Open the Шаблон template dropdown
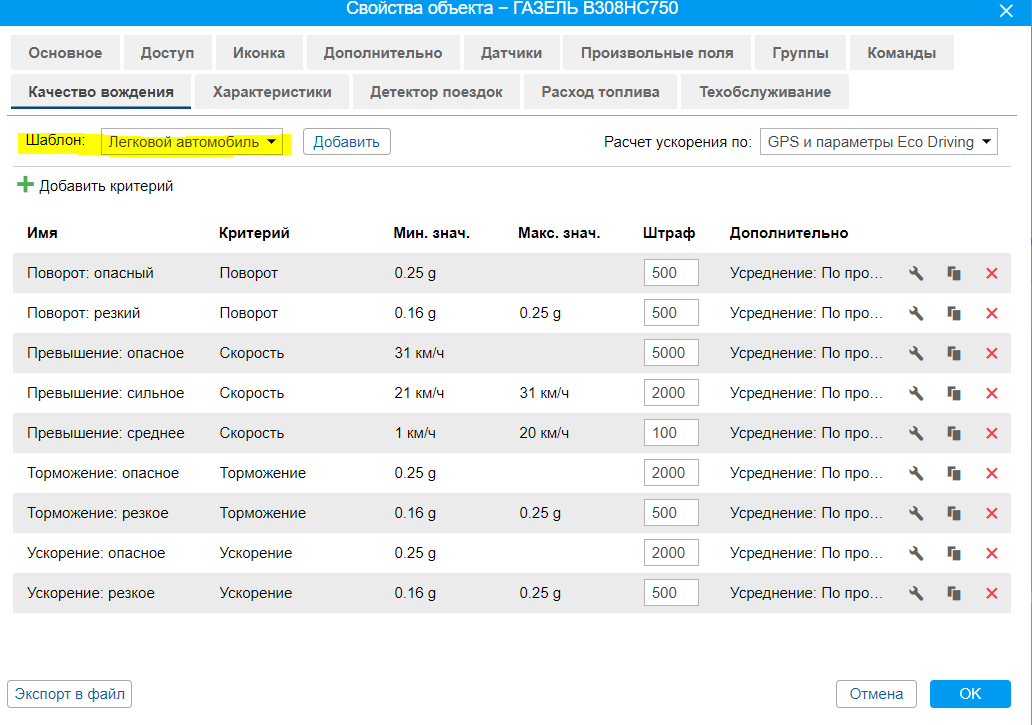 (192, 142)
